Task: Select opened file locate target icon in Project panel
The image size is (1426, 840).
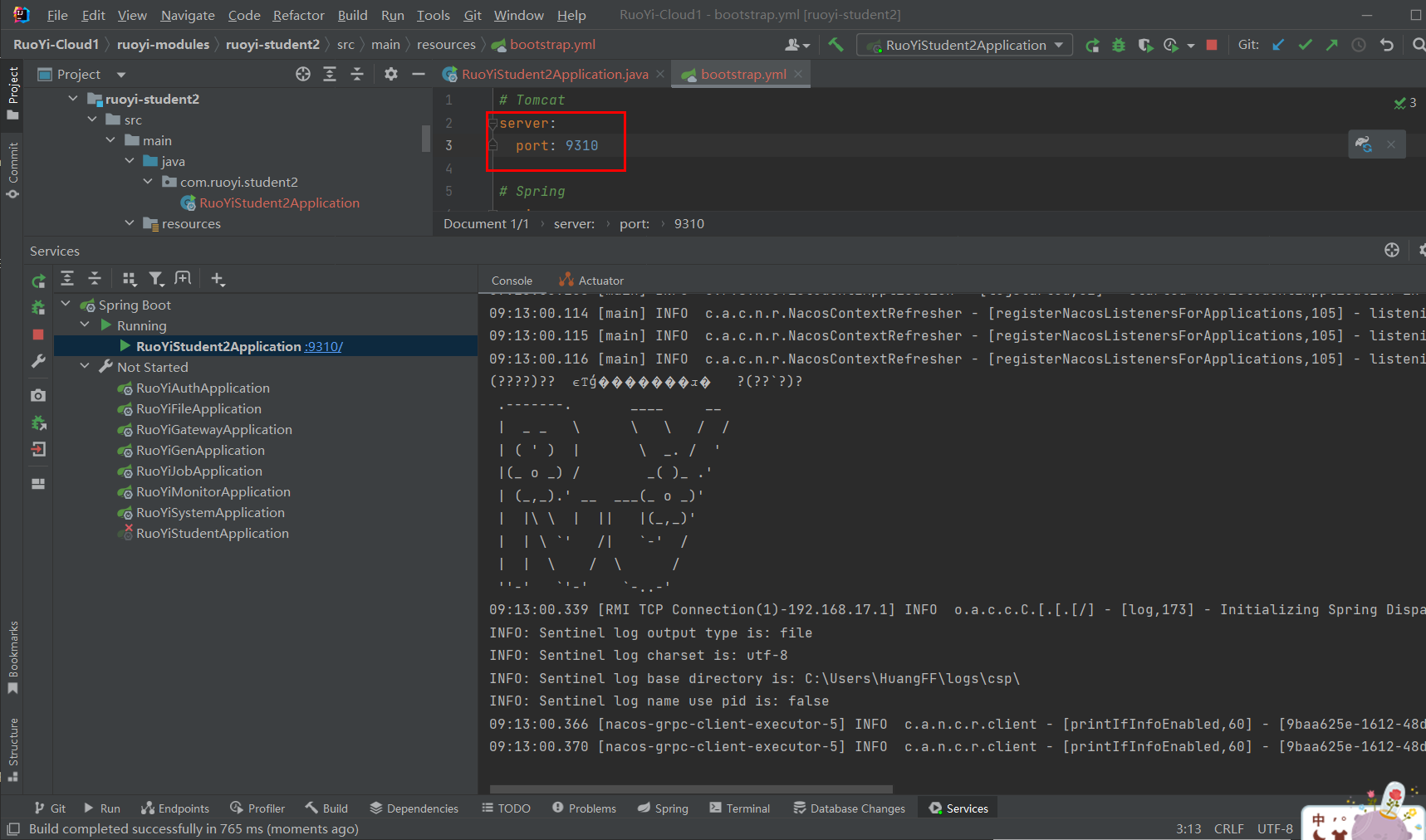Action: [x=303, y=74]
